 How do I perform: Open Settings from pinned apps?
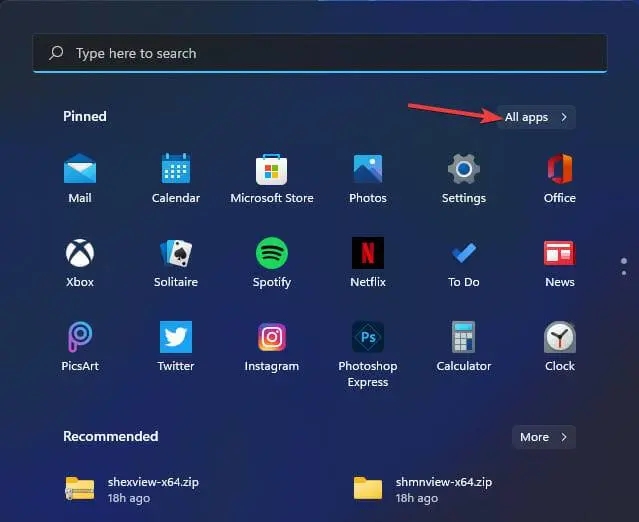coord(464,178)
